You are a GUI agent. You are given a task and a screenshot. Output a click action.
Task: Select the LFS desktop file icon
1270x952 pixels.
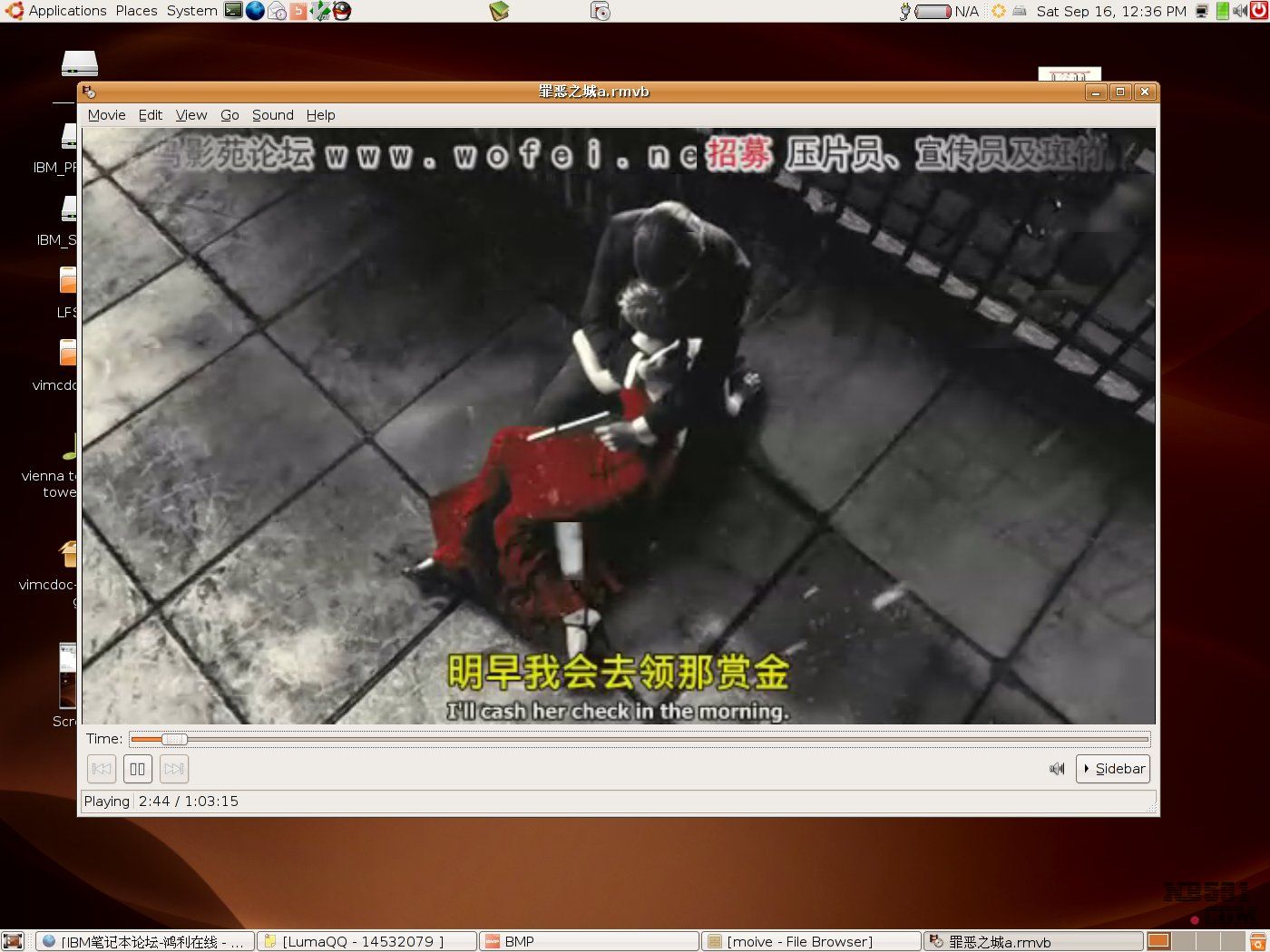(x=68, y=281)
